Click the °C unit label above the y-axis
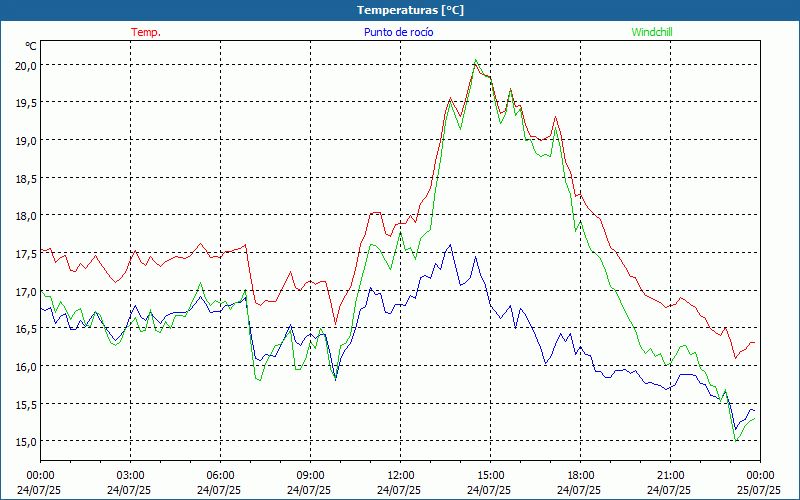 (31, 46)
